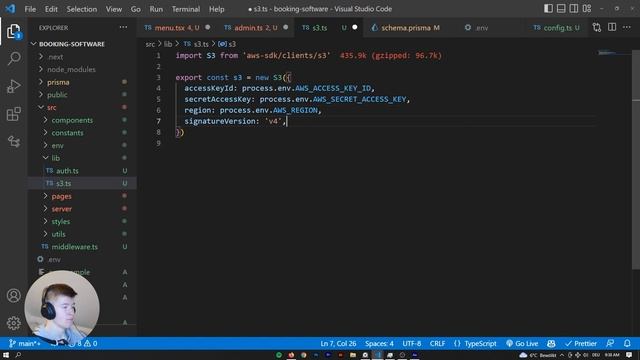
Task: Click lib in breadcrumb path
Action: 168,44
